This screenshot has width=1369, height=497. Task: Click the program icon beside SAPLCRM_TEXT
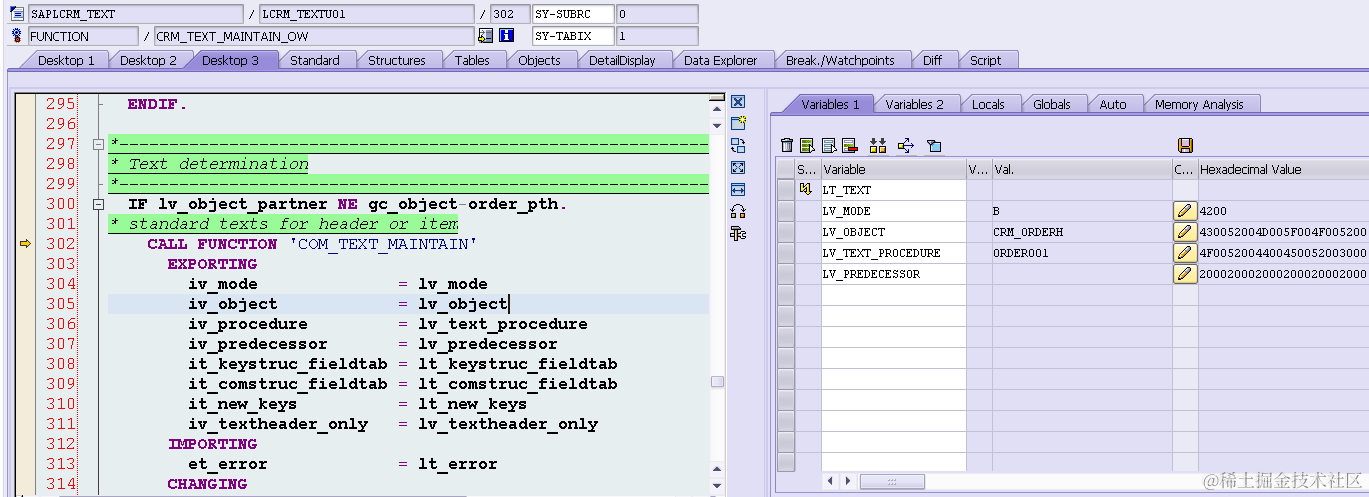click(x=16, y=14)
